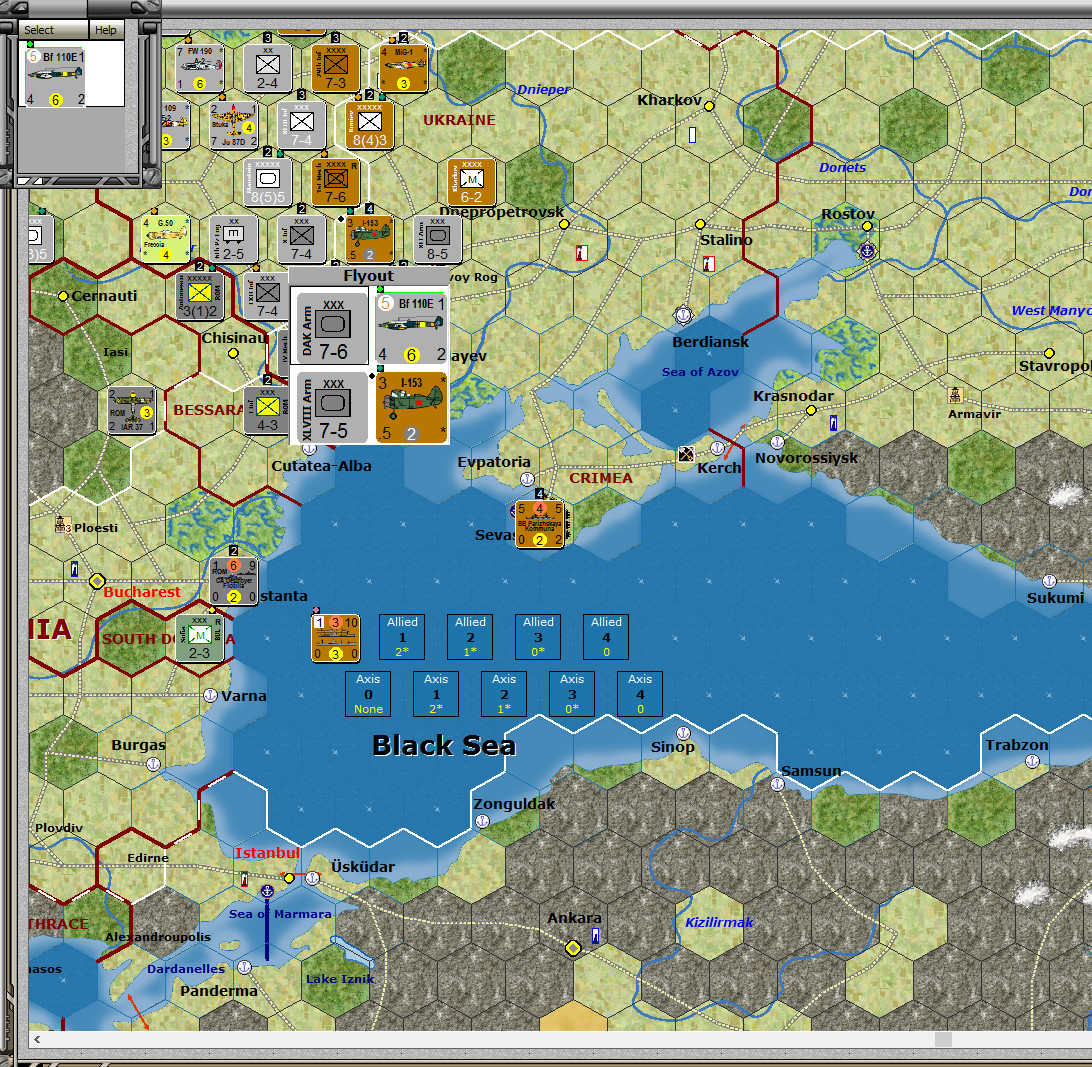Select the yellow G.50 Italian air counter
1092x1067 pixels.
165,239
